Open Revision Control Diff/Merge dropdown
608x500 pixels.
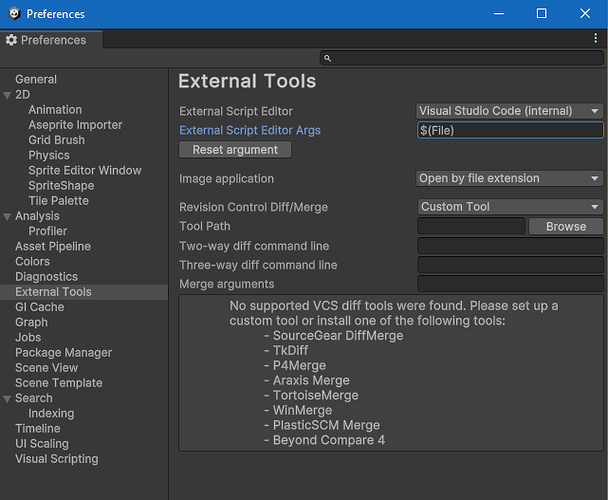point(509,207)
